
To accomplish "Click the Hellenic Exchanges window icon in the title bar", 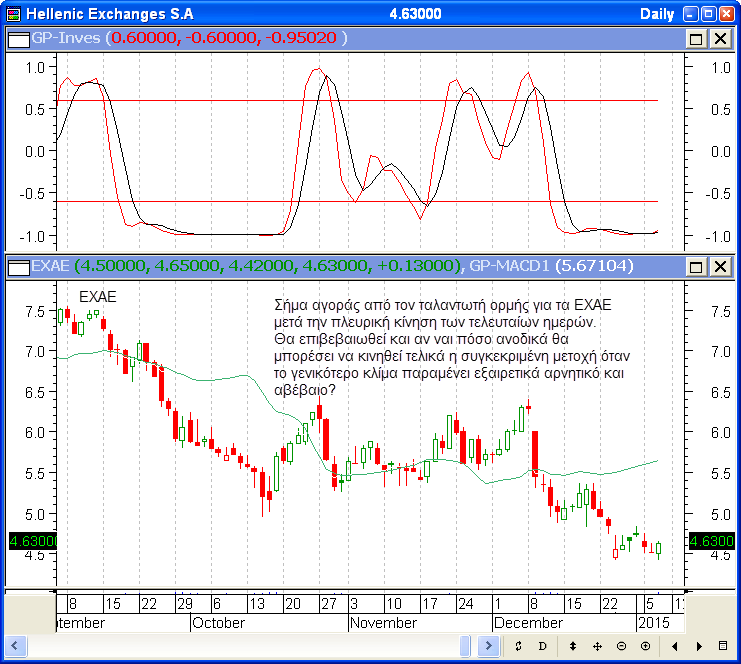I will 14,14.
